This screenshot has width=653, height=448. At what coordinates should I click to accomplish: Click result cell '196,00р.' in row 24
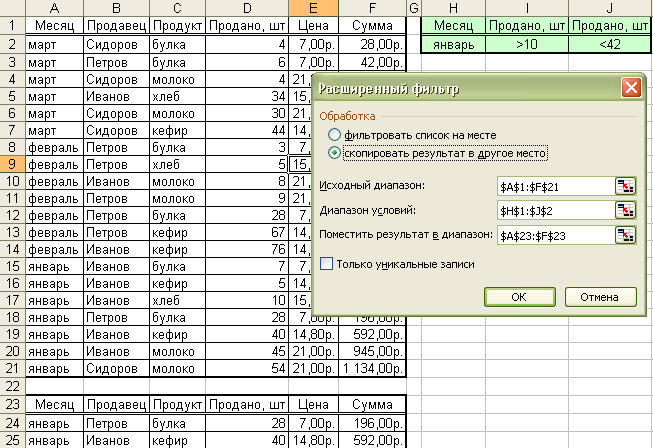372,423
